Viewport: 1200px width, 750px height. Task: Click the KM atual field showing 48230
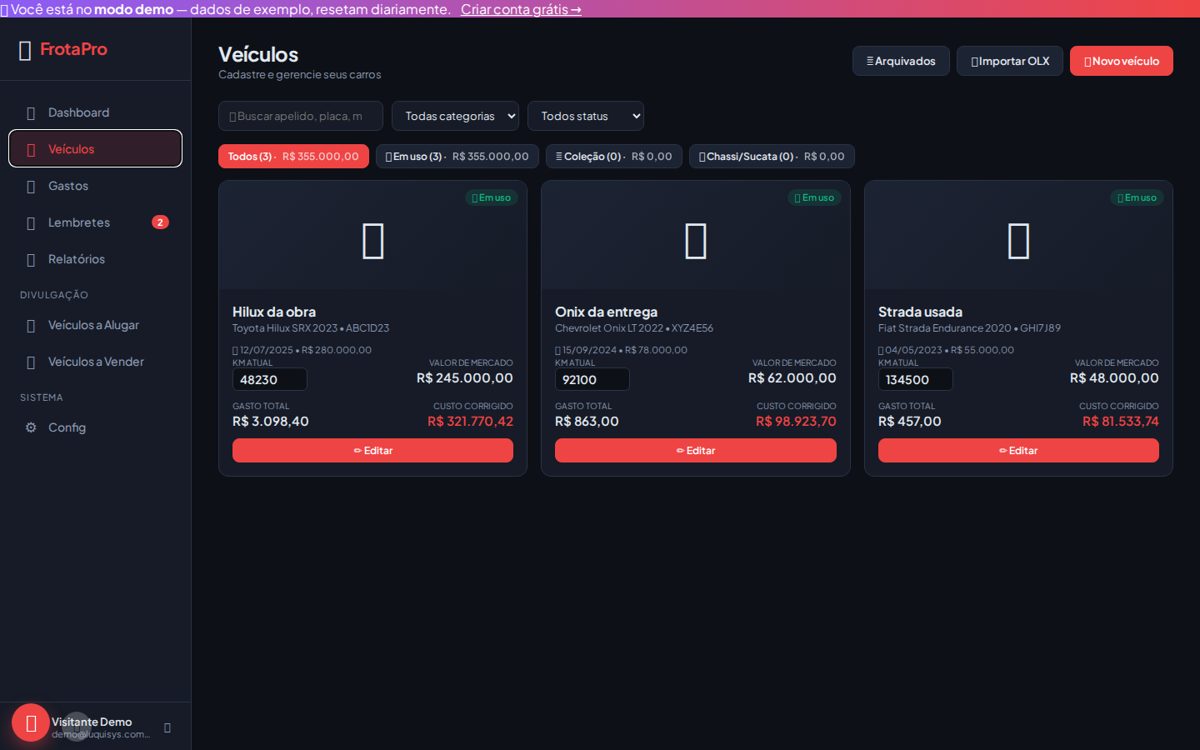[x=270, y=379]
